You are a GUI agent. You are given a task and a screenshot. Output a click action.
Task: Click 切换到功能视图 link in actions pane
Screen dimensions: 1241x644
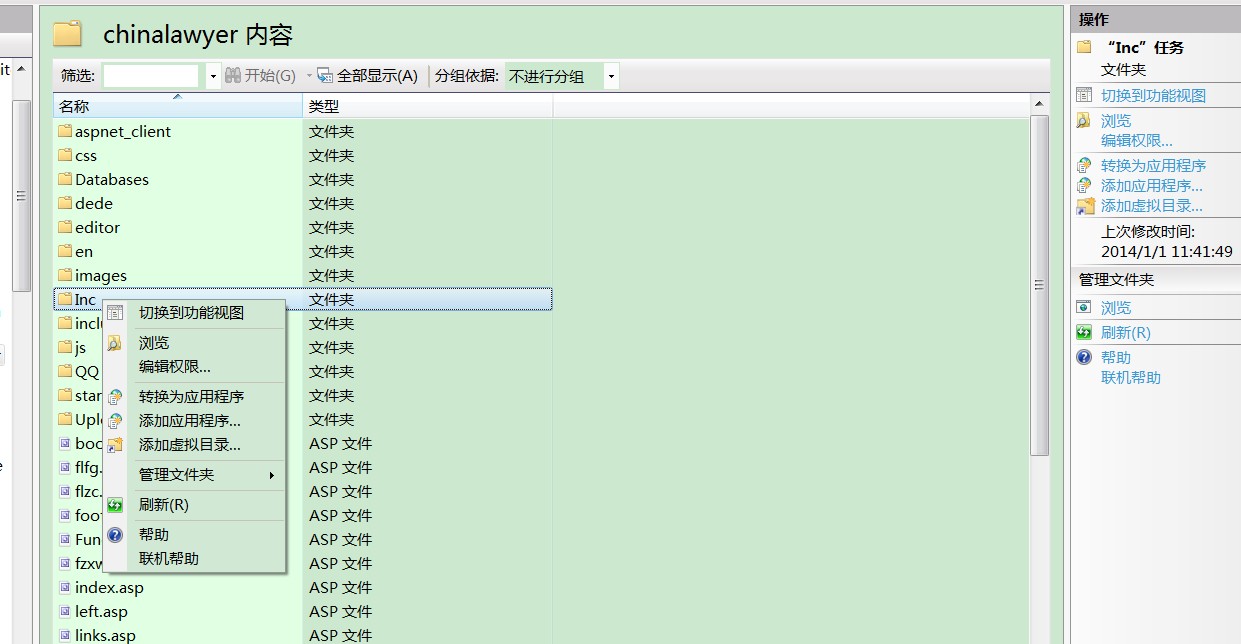click(1153, 95)
